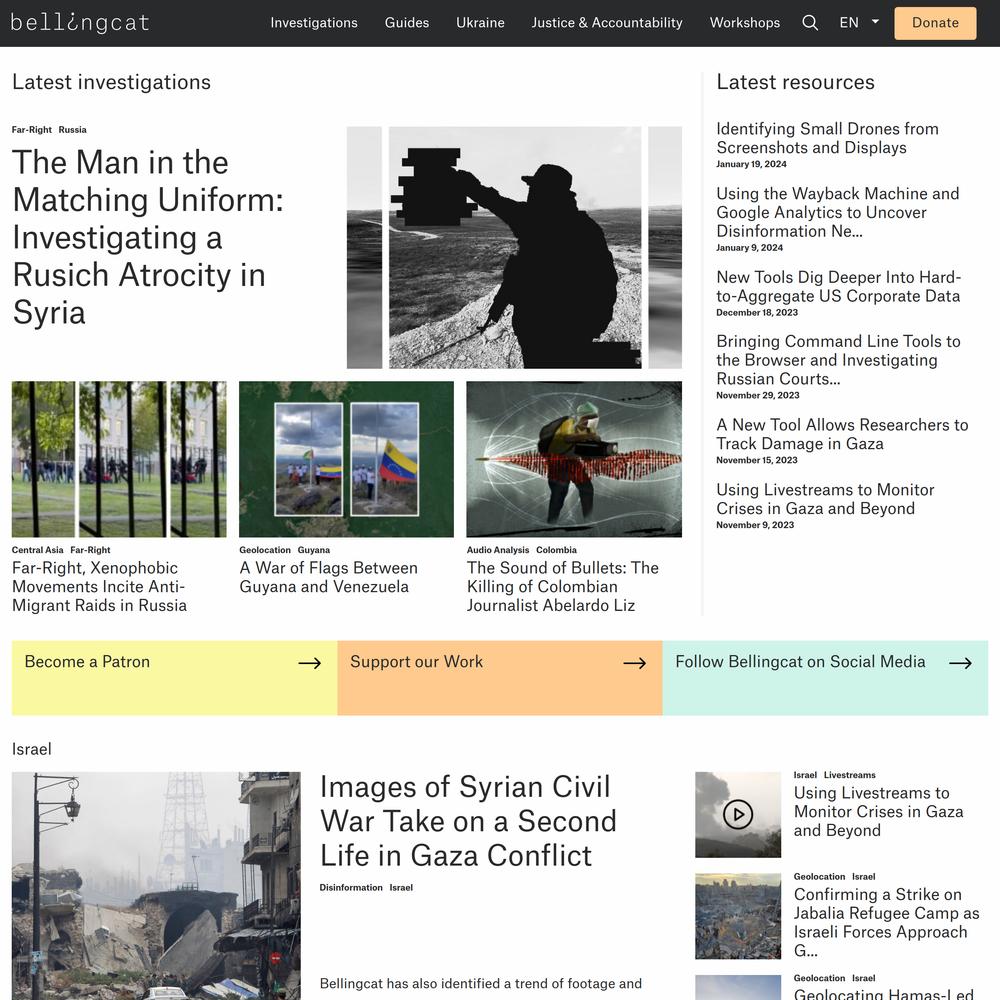Open The Sound of Bullets article
The width and height of the screenshot is (1000, 1000).
point(562,587)
